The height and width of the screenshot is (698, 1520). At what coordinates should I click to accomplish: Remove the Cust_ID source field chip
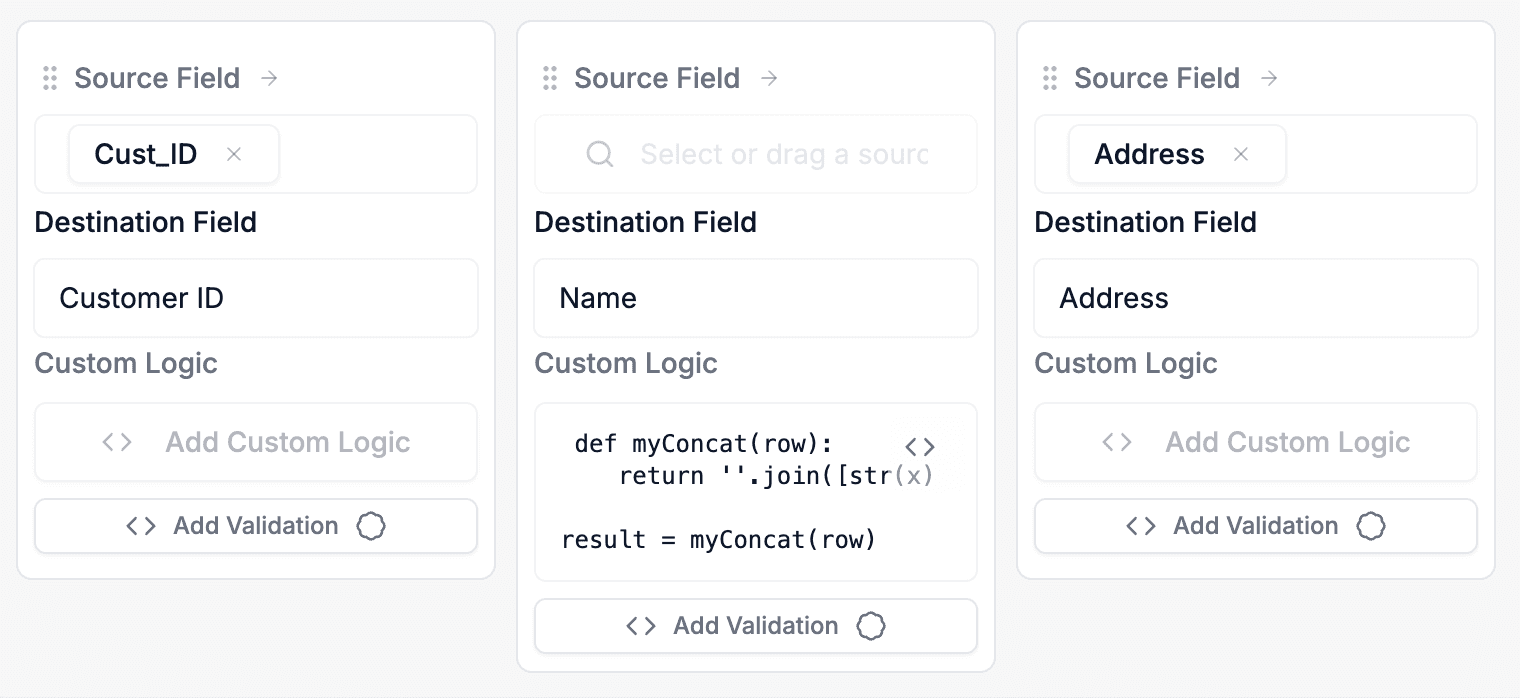coord(234,154)
